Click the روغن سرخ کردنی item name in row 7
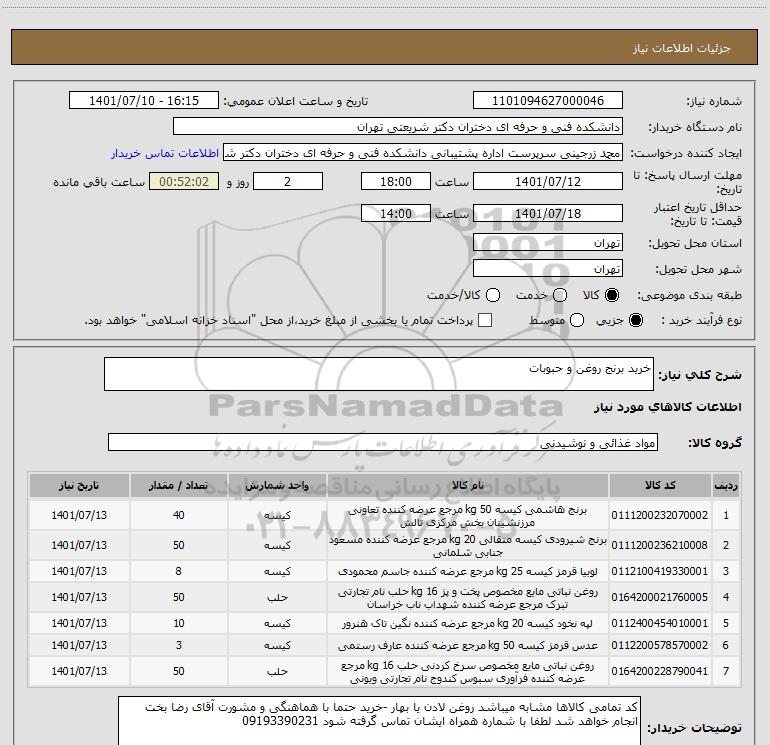 click(x=468, y=672)
